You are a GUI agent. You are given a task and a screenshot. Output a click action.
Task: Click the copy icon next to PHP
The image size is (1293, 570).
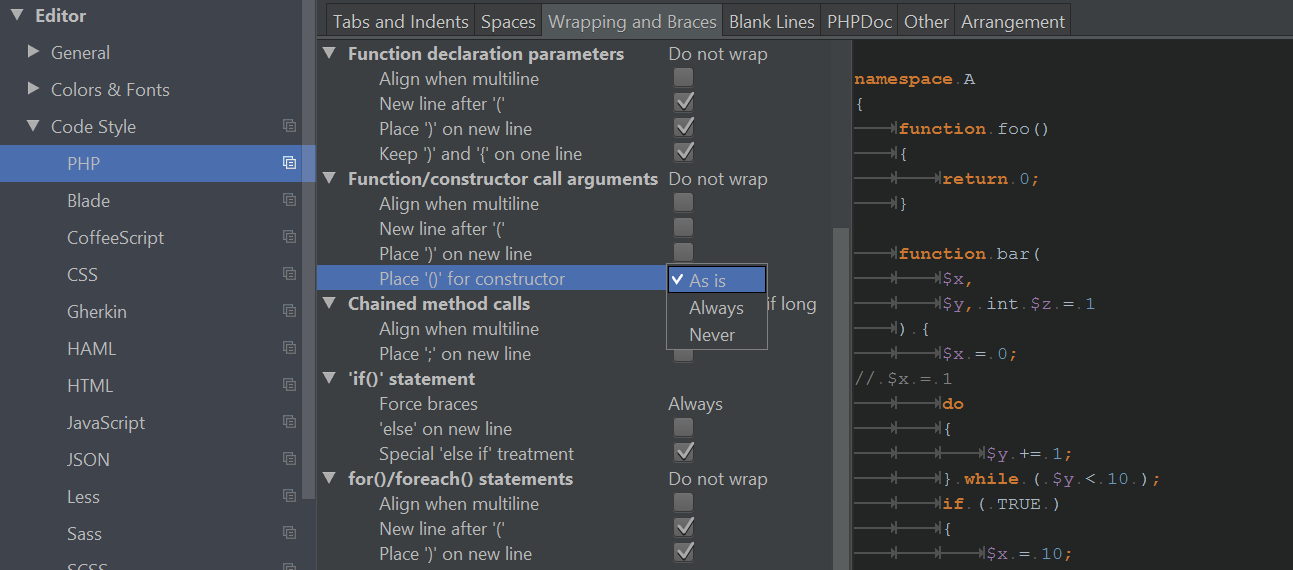[289, 163]
